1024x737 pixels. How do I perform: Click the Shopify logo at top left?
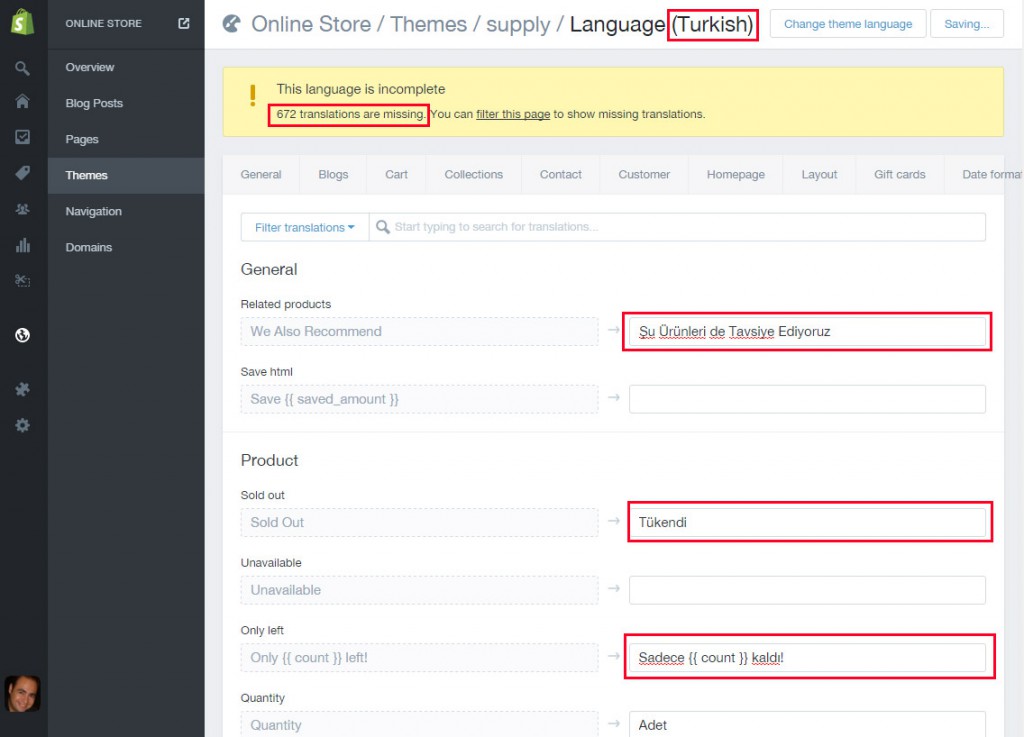(x=22, y=22)
